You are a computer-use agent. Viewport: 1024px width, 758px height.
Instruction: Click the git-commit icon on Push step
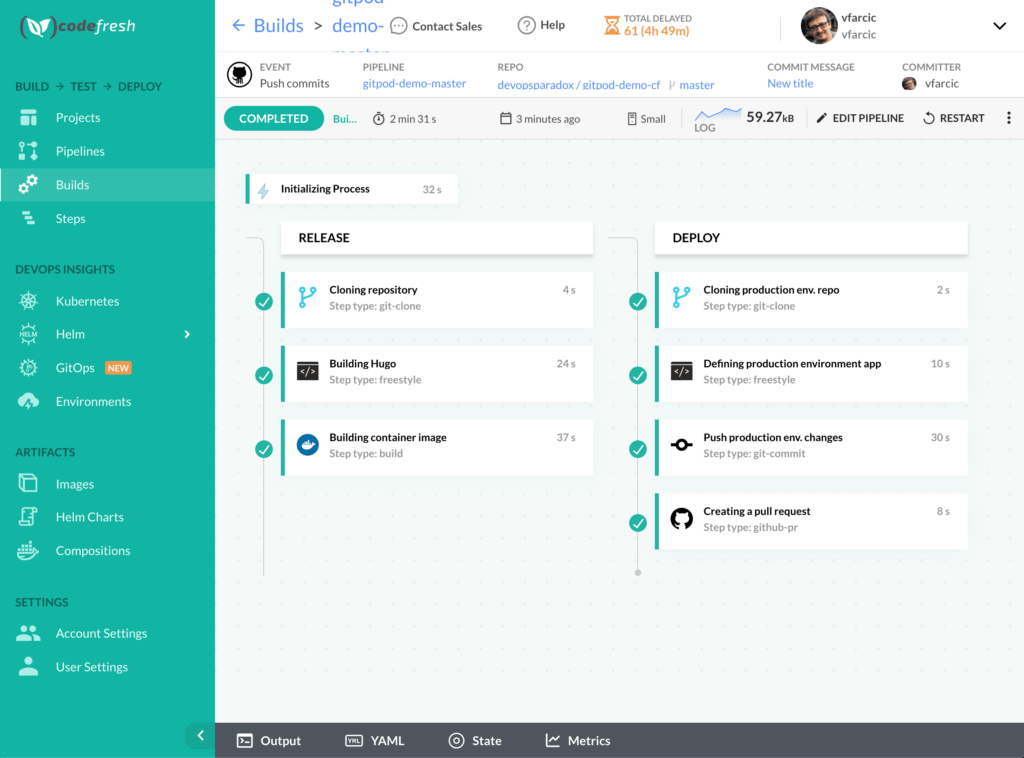point(682,445)
